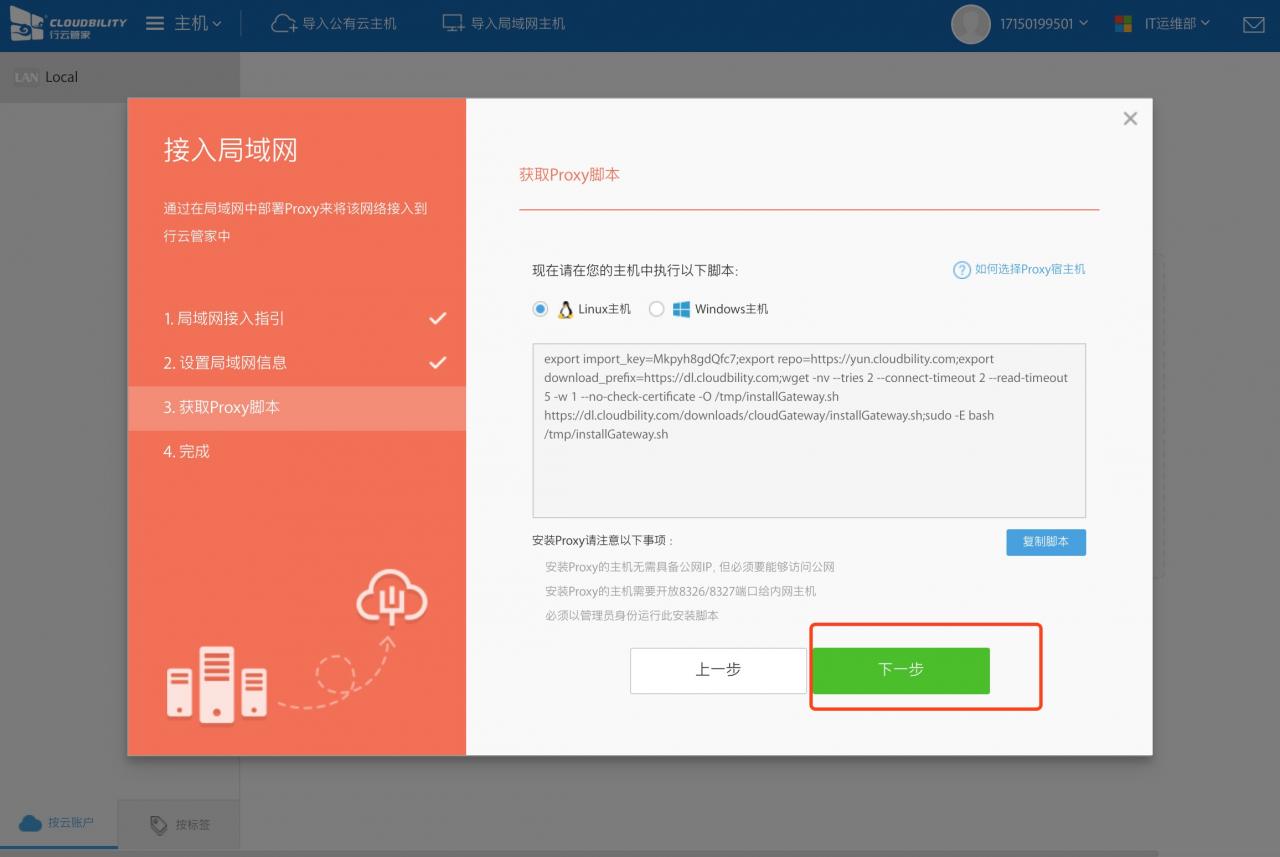Screen dimensions: 1280x857
Task: Close the 接入局域网 dialog with X
Action: [1130, 119]
